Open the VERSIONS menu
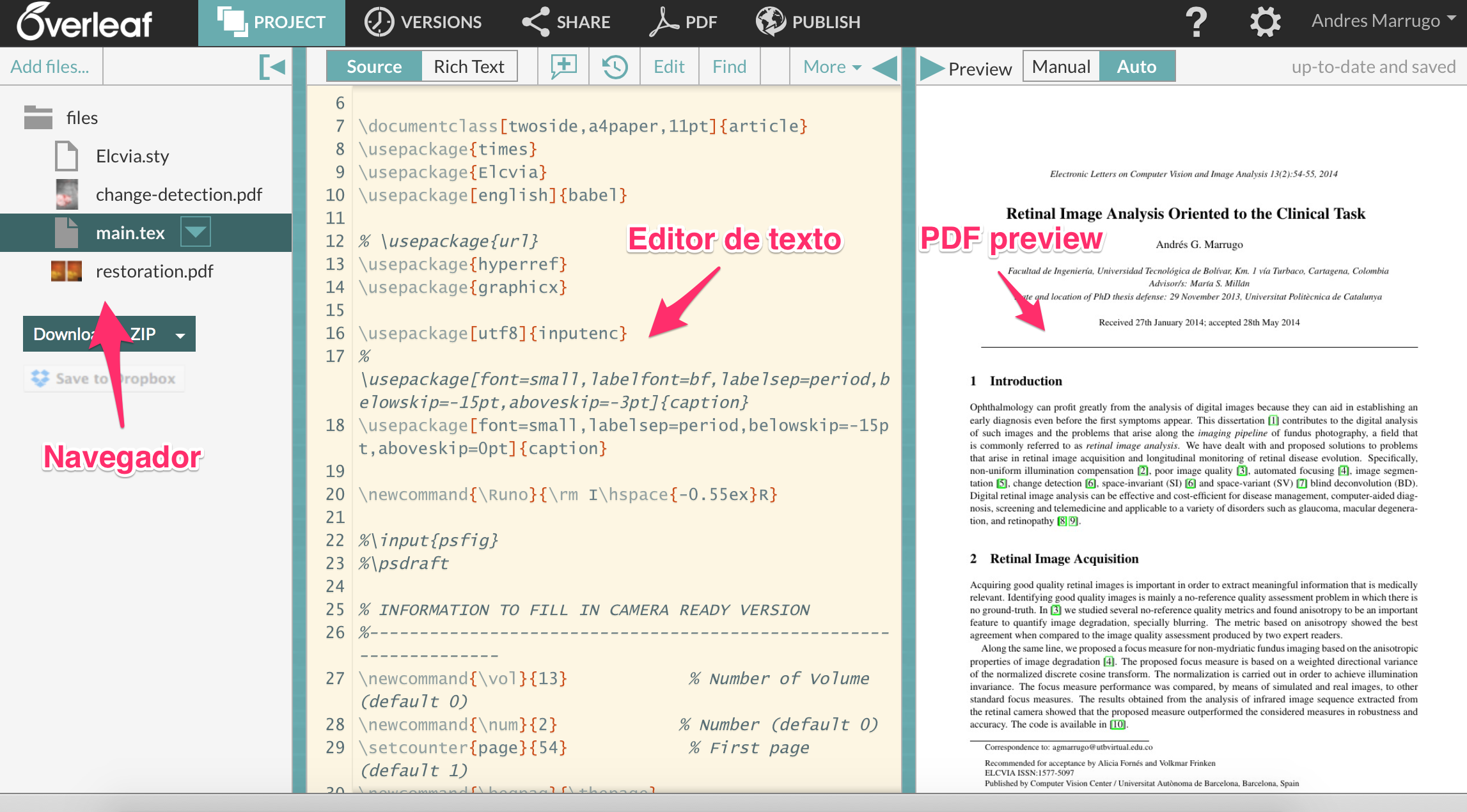 423,22
